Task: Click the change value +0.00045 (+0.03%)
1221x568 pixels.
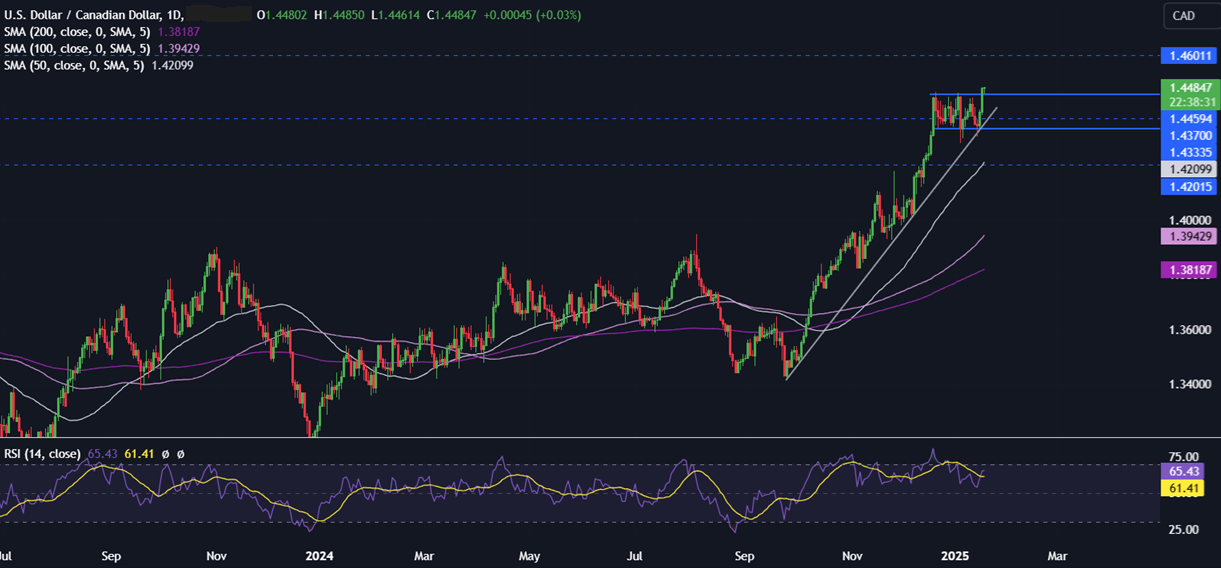Action: coord(533,15)
